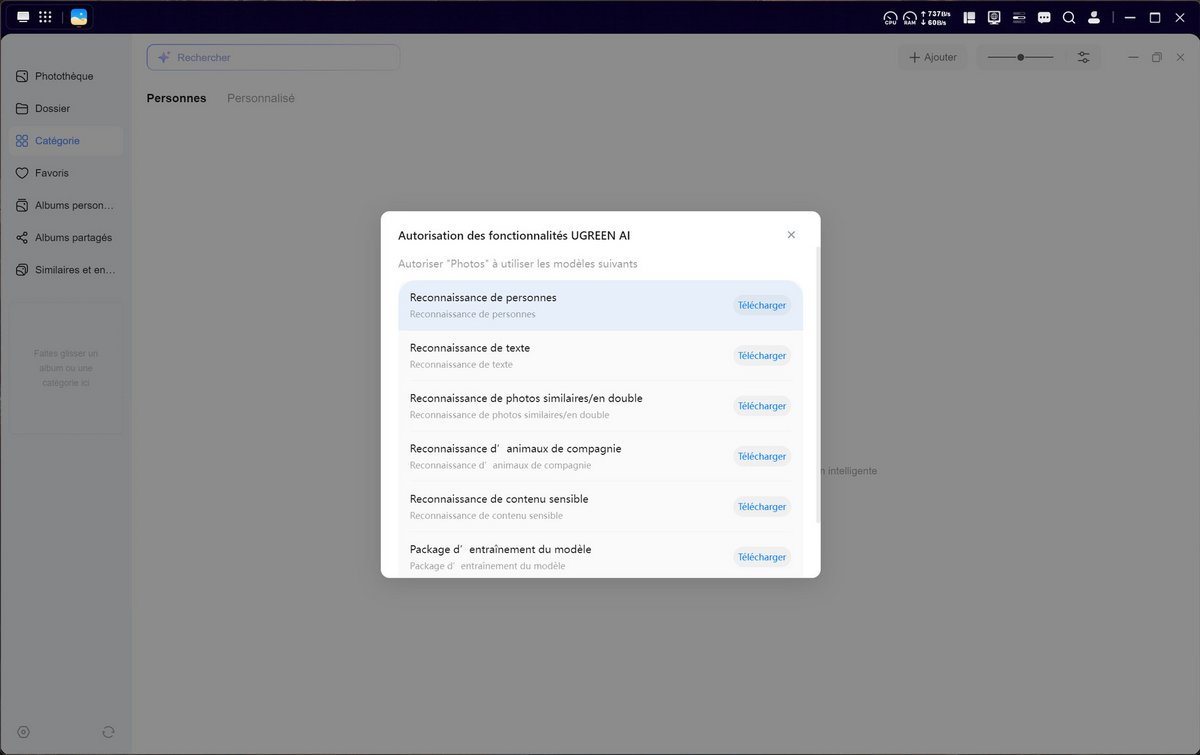The width and height of the screenshot is (1200, 755).
Task: Click the system tray search magnifier
Action: tap(1069, 17)
